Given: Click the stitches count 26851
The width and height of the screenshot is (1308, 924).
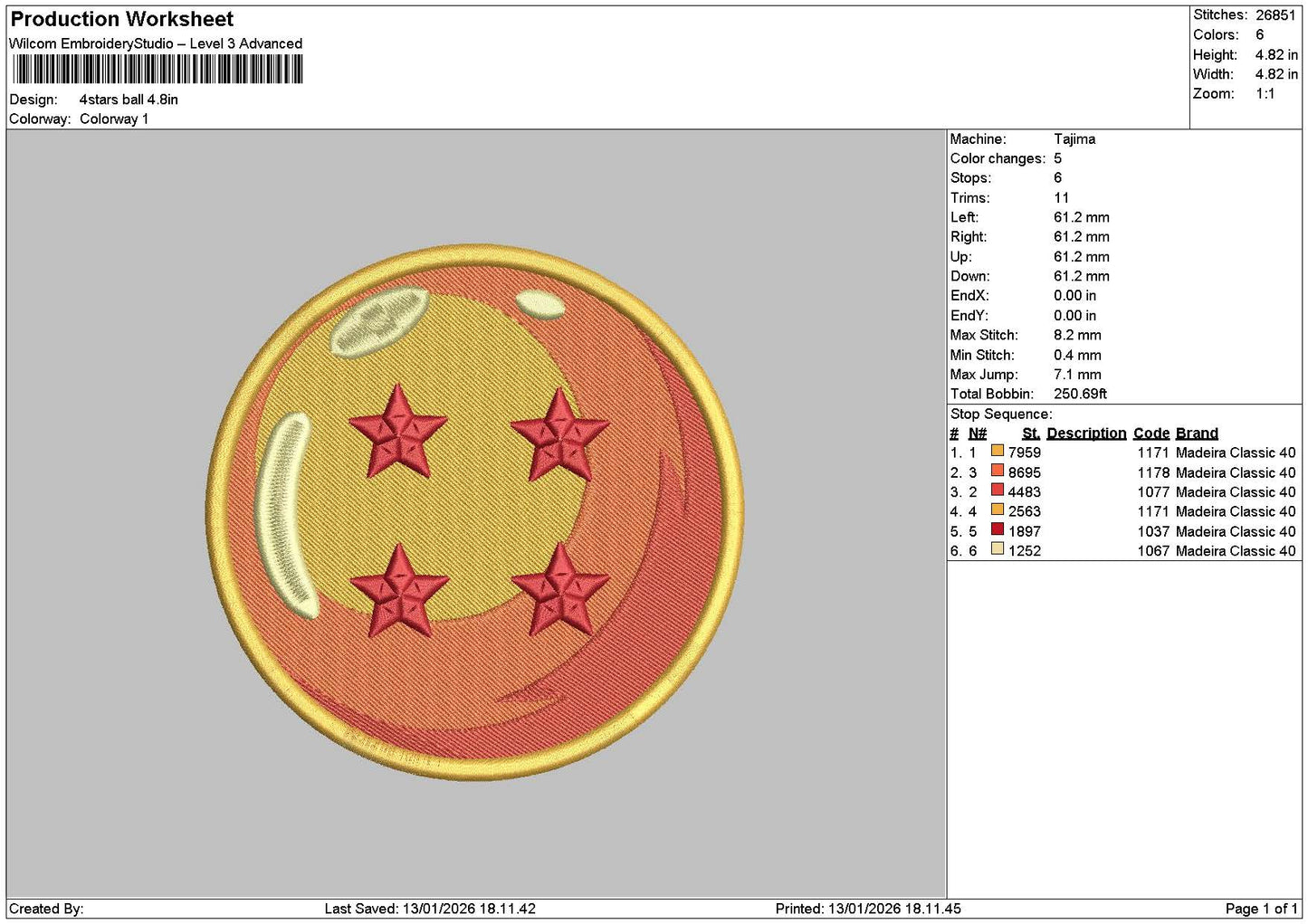Looking at the screenshot, I should point(1275,15).
